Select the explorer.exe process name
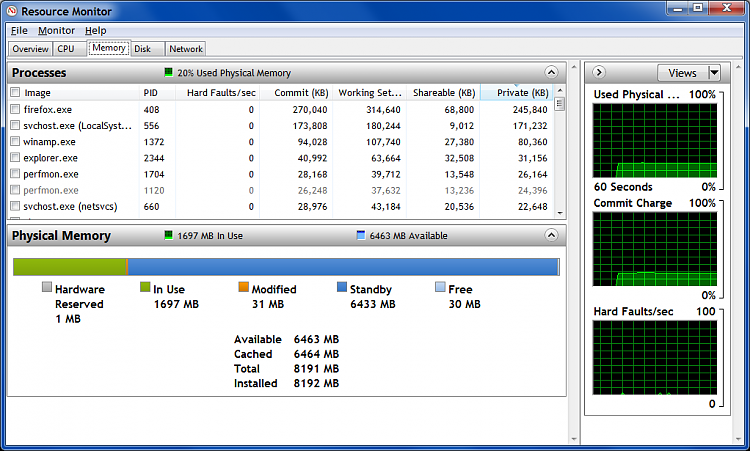Image resolution: width=750 pixels, height=451 pixels. point(50,158)
